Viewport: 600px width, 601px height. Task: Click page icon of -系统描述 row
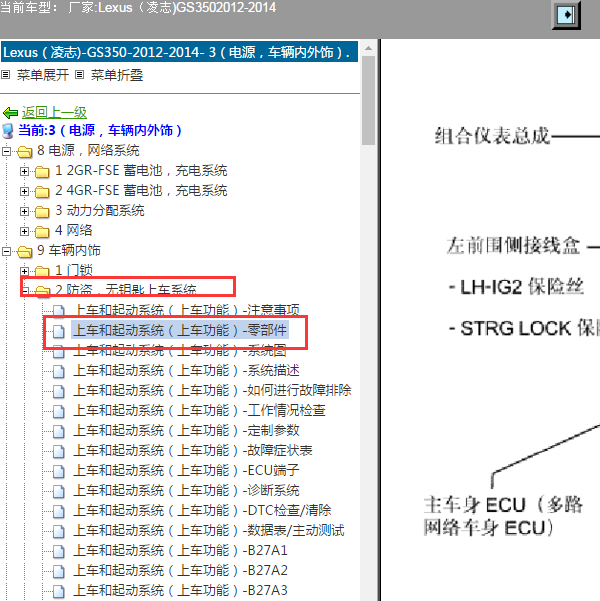(59, 371)
